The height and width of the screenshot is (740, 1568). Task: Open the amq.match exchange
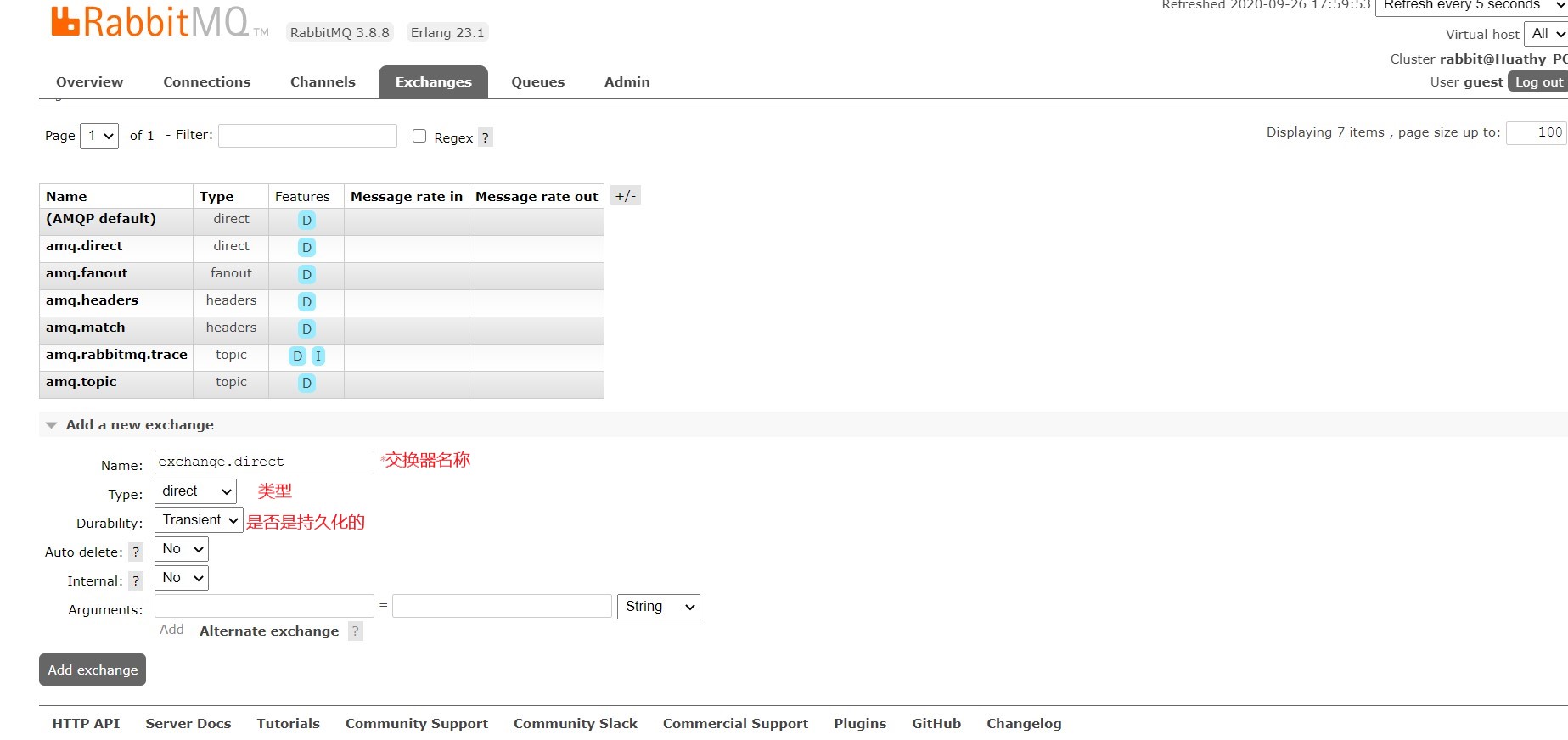coord(85,328)
